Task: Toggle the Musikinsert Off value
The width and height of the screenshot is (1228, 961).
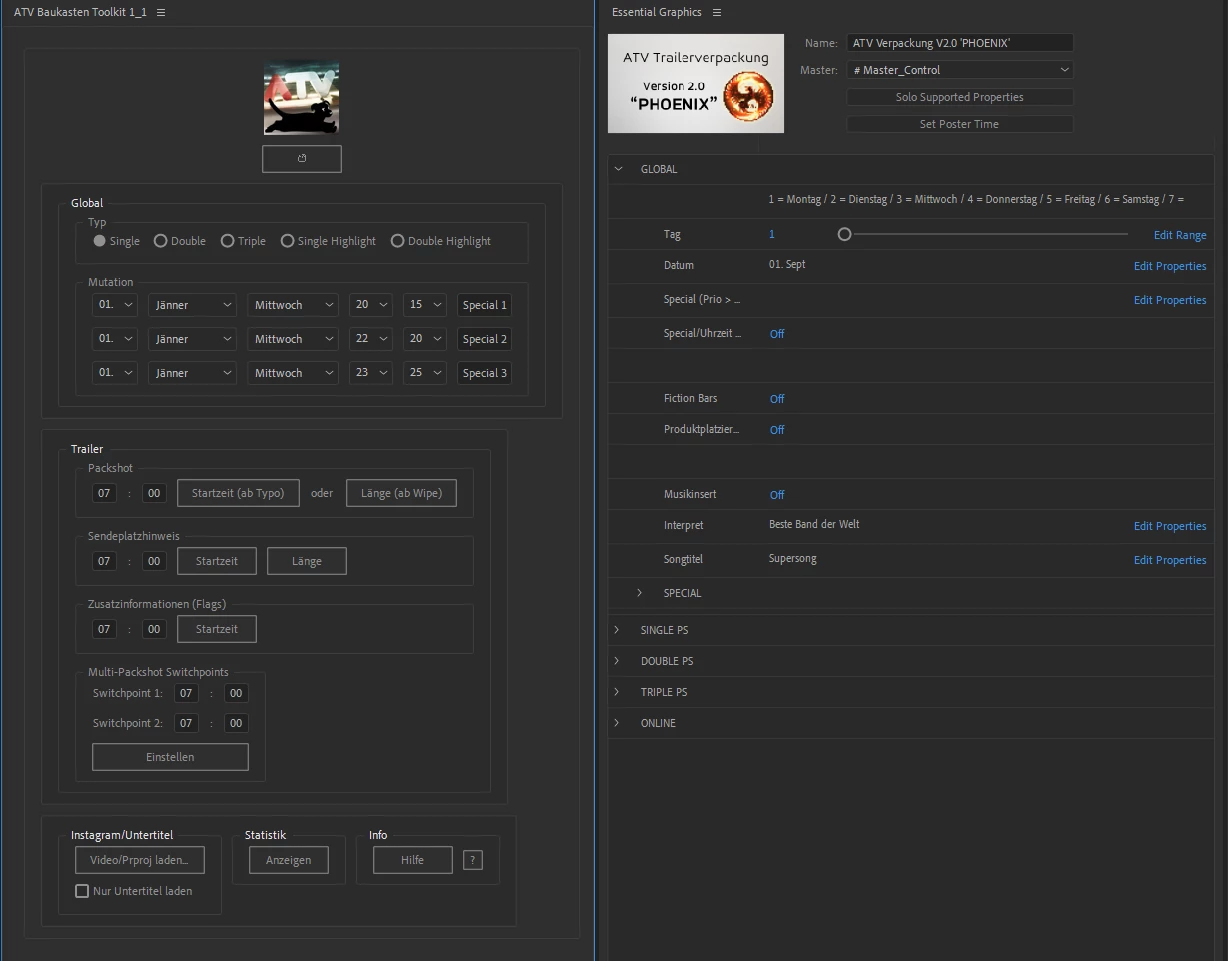Action: (x=777, y=495)
